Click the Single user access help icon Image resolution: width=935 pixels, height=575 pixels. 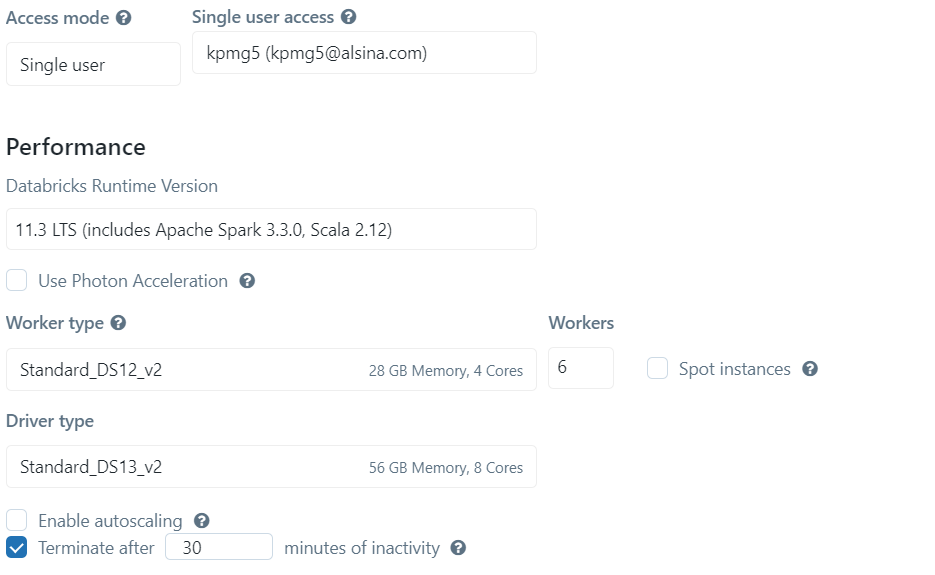(x=348, y=17)
